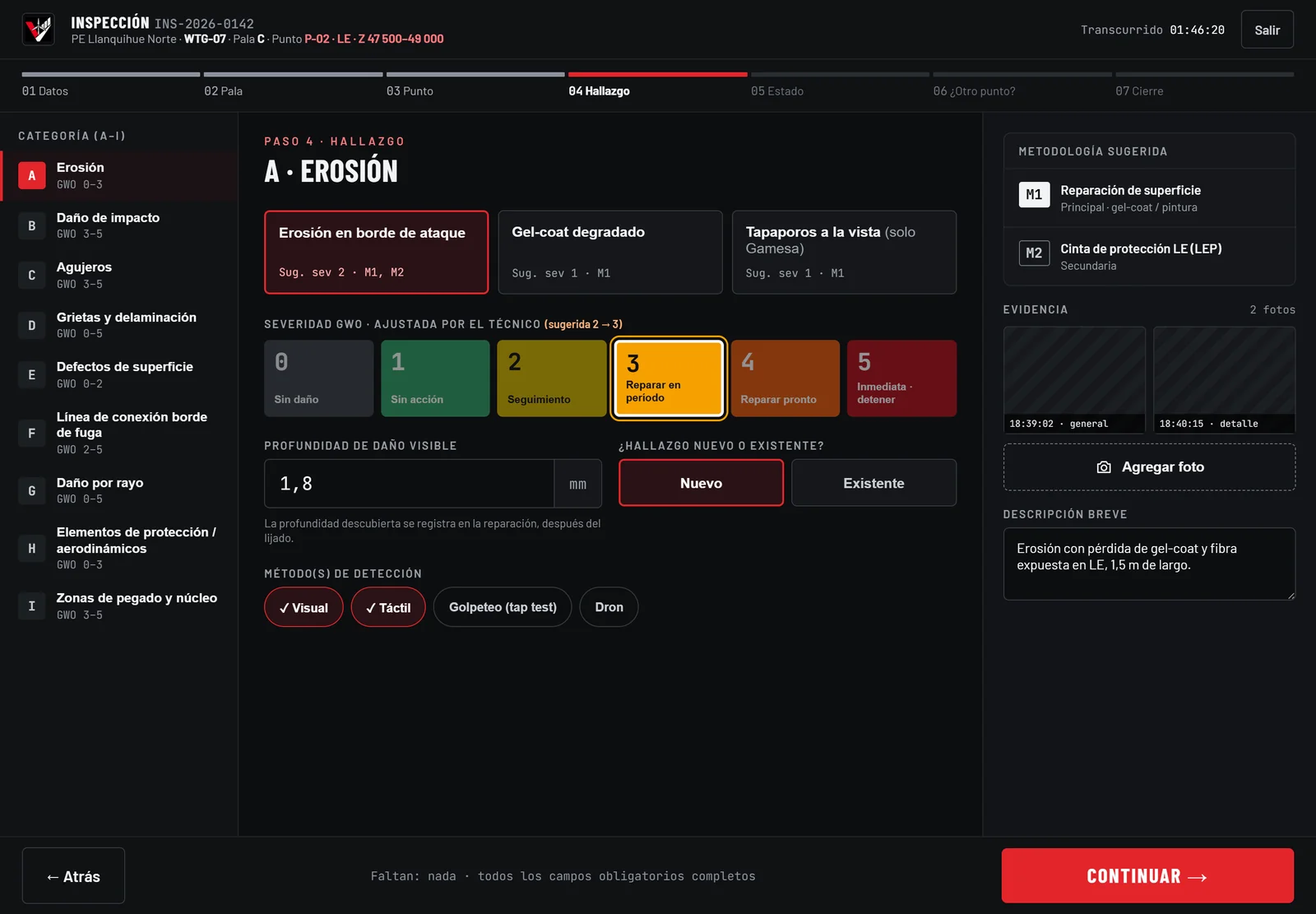1316x914 pixels.
Task: Choose Gel-coat degradado finding card
Action: click(610, 252)
